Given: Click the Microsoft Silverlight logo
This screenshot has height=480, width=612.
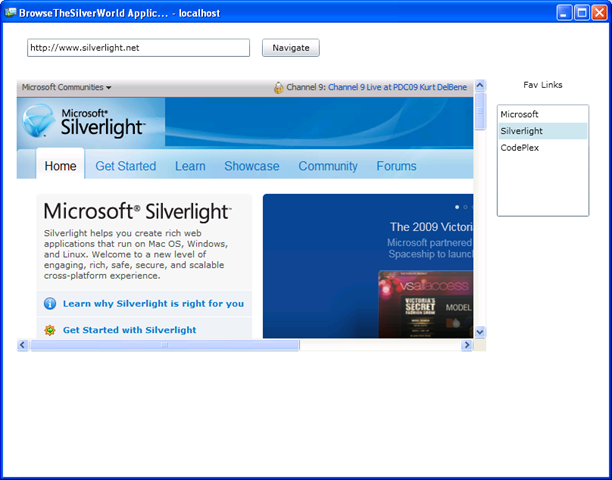Looking at the screenshot, I should click(x=84, y=122).
